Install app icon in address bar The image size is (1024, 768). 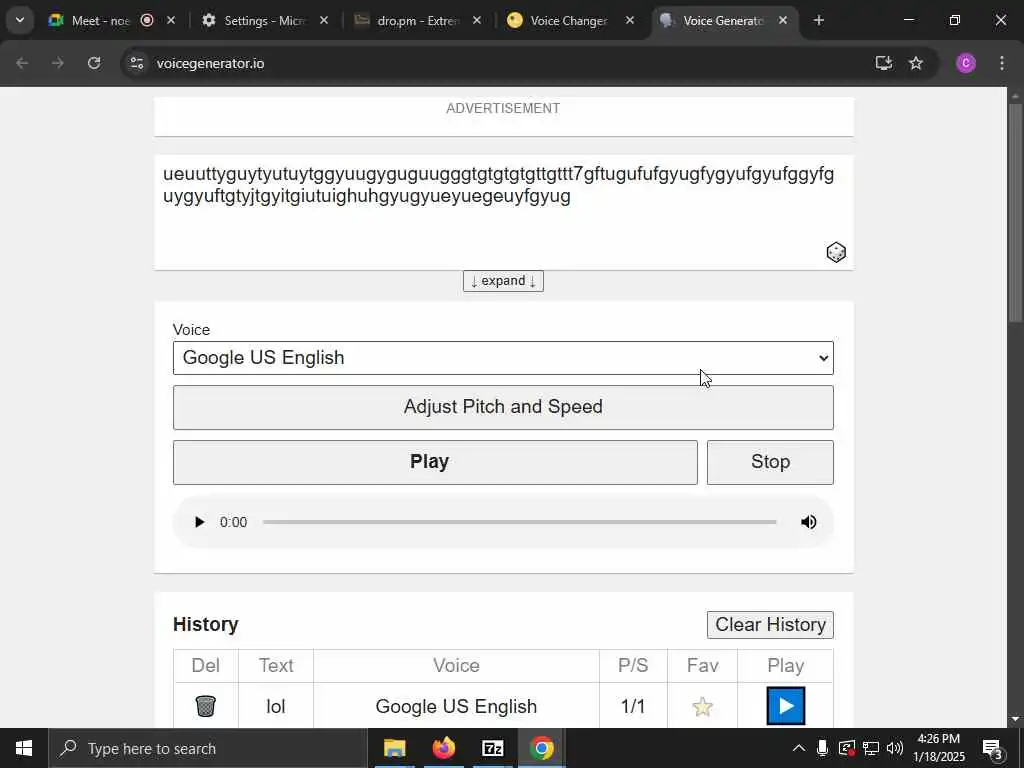tap(884, 63)
